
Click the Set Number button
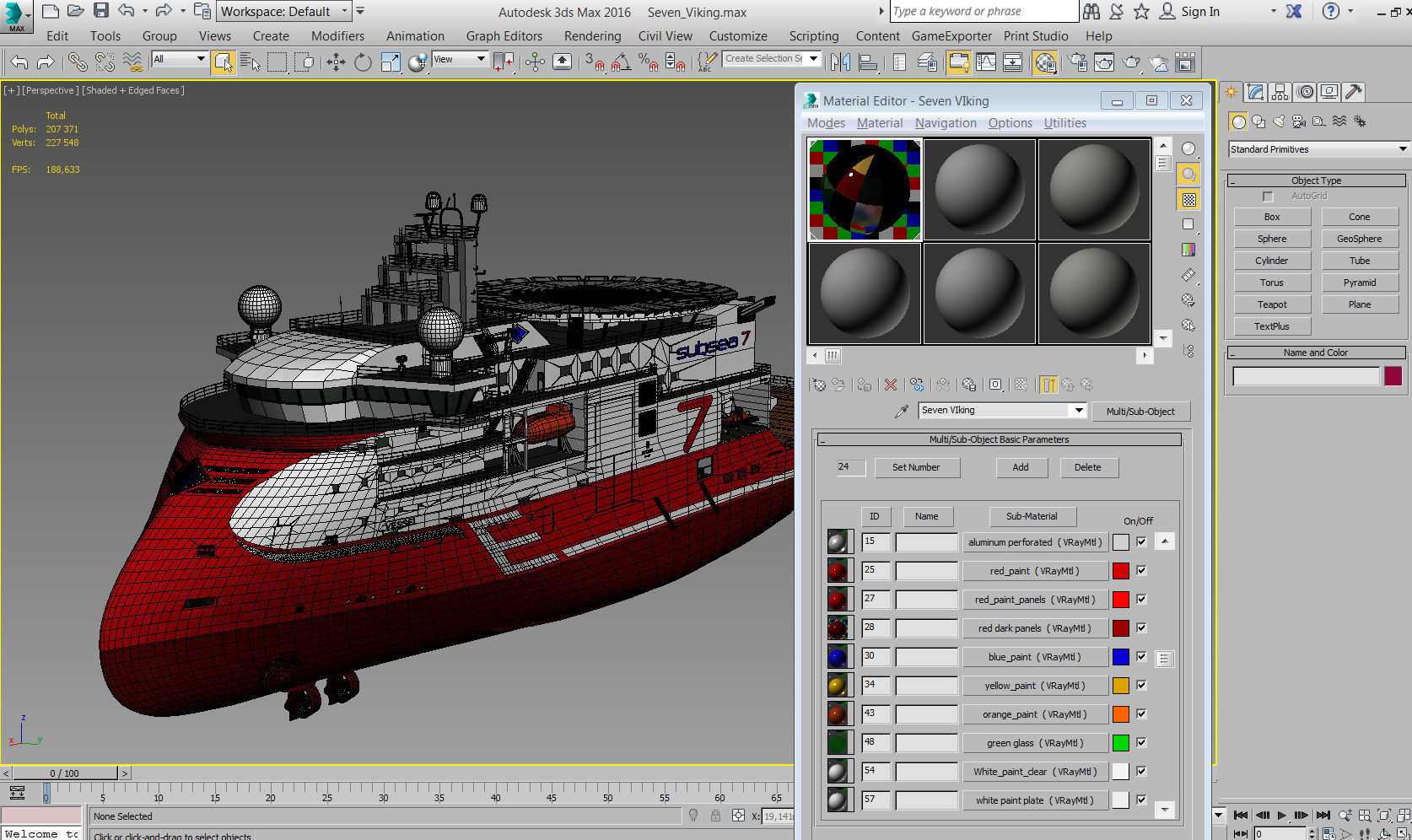[x=916, y=467]
